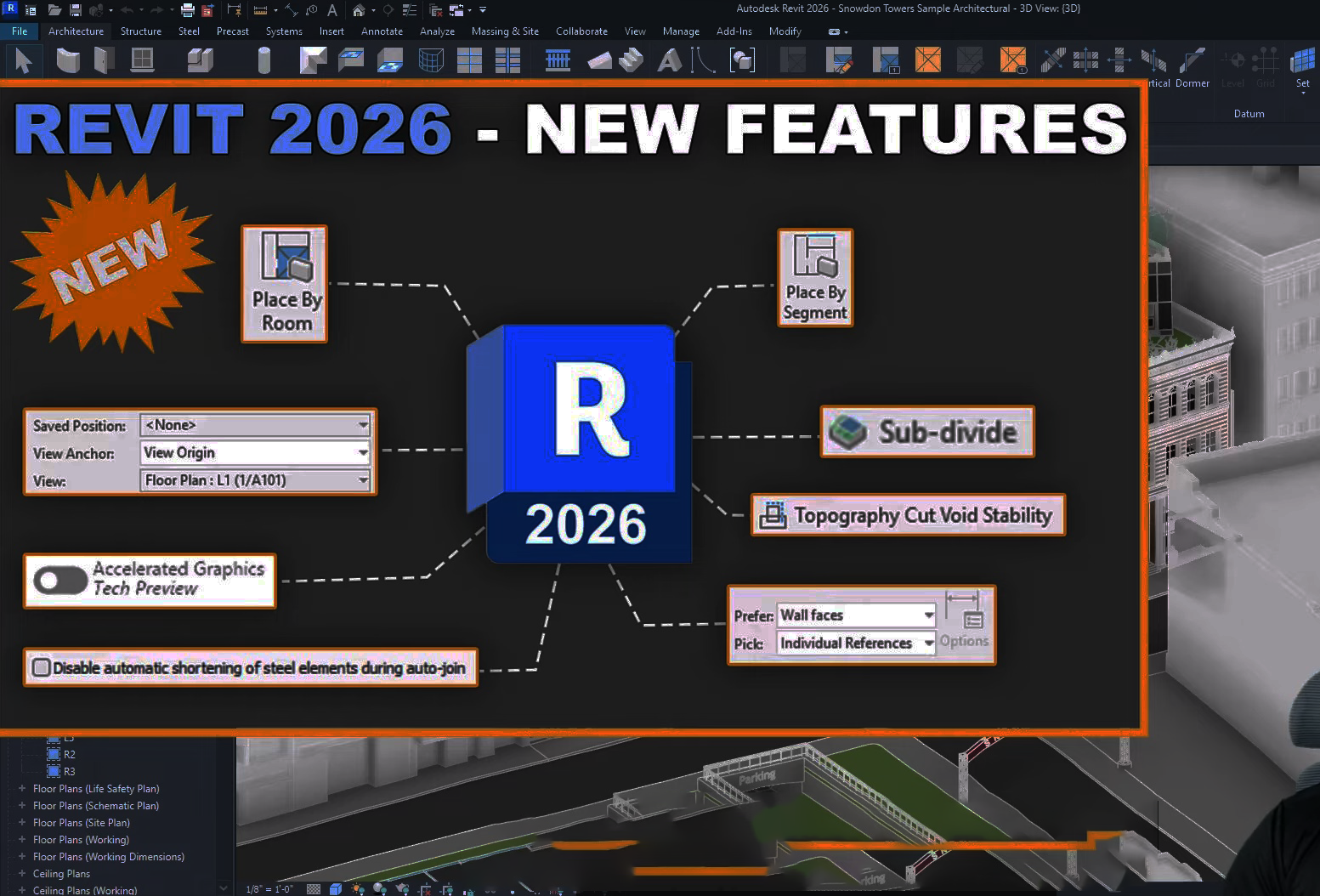The image size is (1320, 896).
Task: Select the Railing tool
Action: [x=558, y=60]
